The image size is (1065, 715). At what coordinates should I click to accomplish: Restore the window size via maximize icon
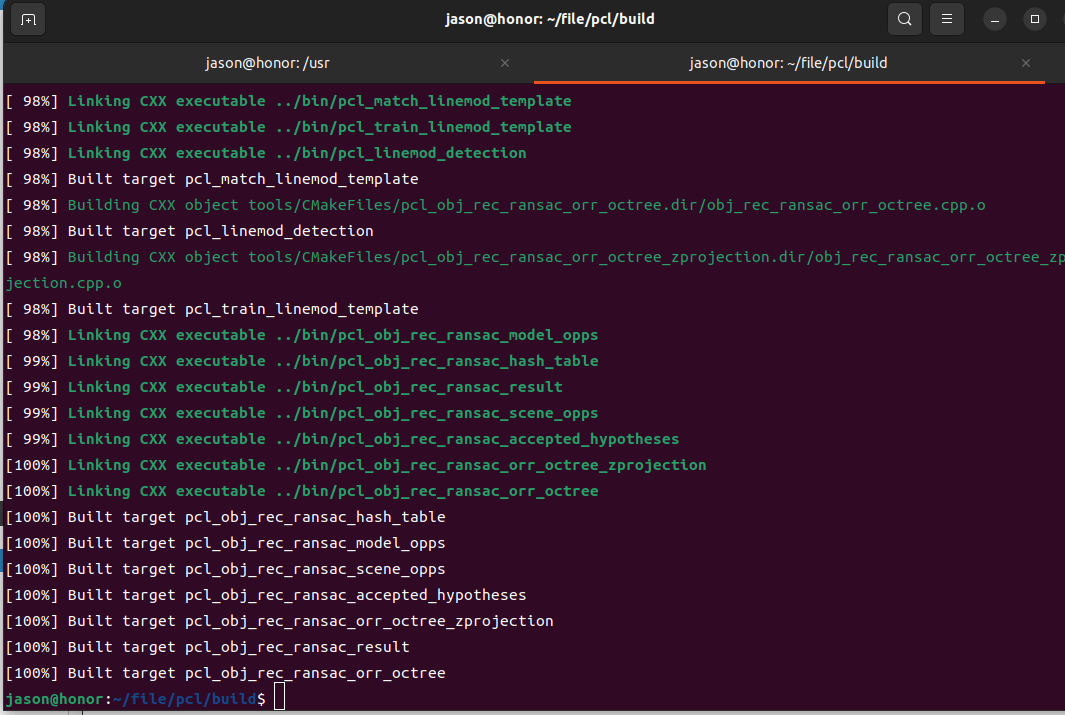pos(1034,19)
